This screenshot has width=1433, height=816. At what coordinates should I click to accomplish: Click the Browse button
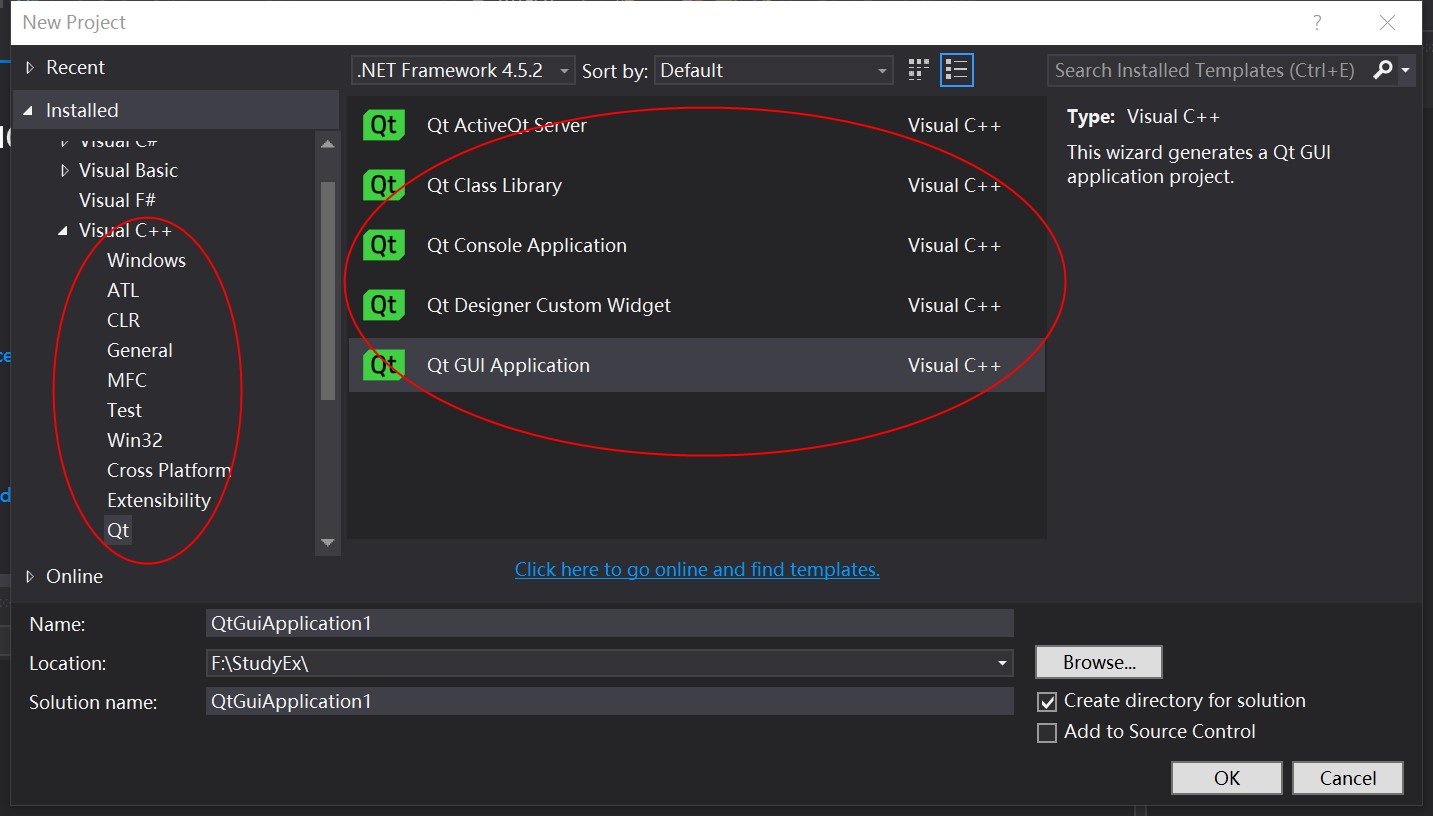pos(1097,661)
